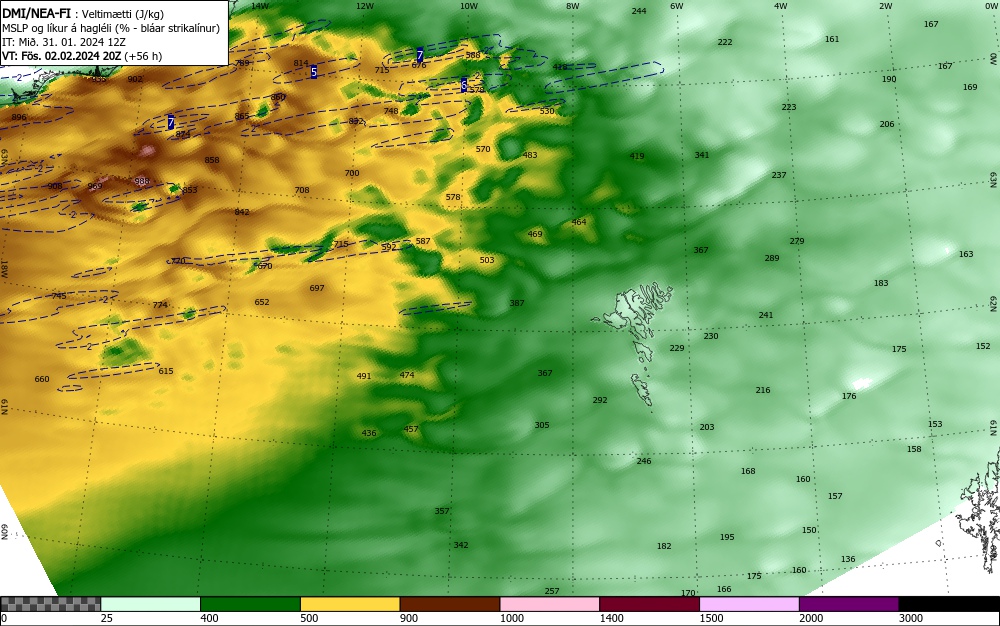Click the grid value 419
The height and width of the screenshot is (626, 1000).
636,156
